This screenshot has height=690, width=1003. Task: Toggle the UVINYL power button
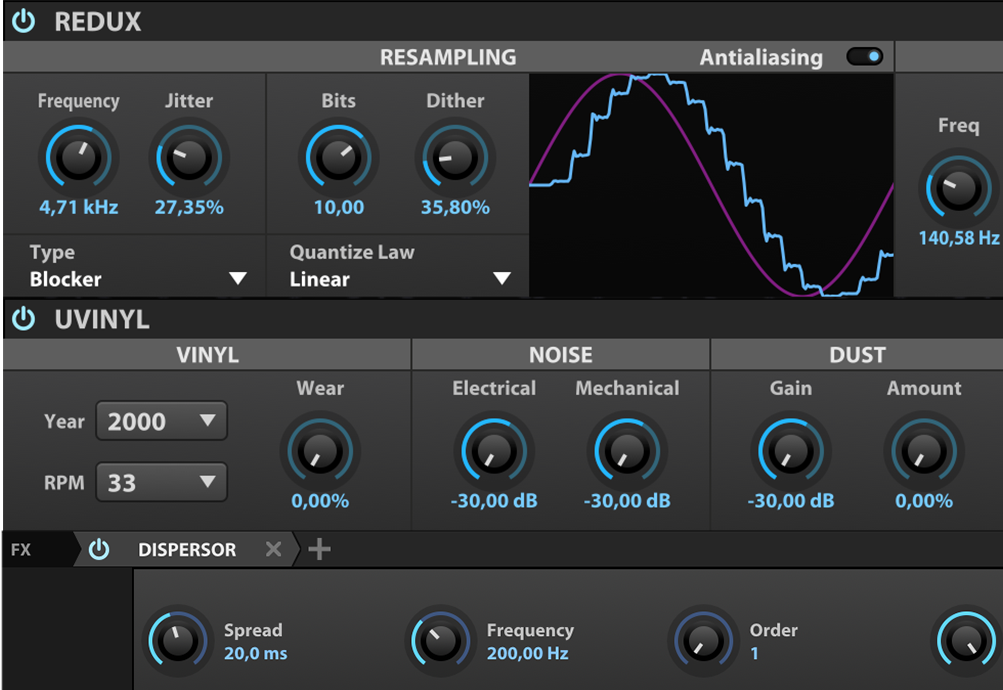(x=24, y=318)
